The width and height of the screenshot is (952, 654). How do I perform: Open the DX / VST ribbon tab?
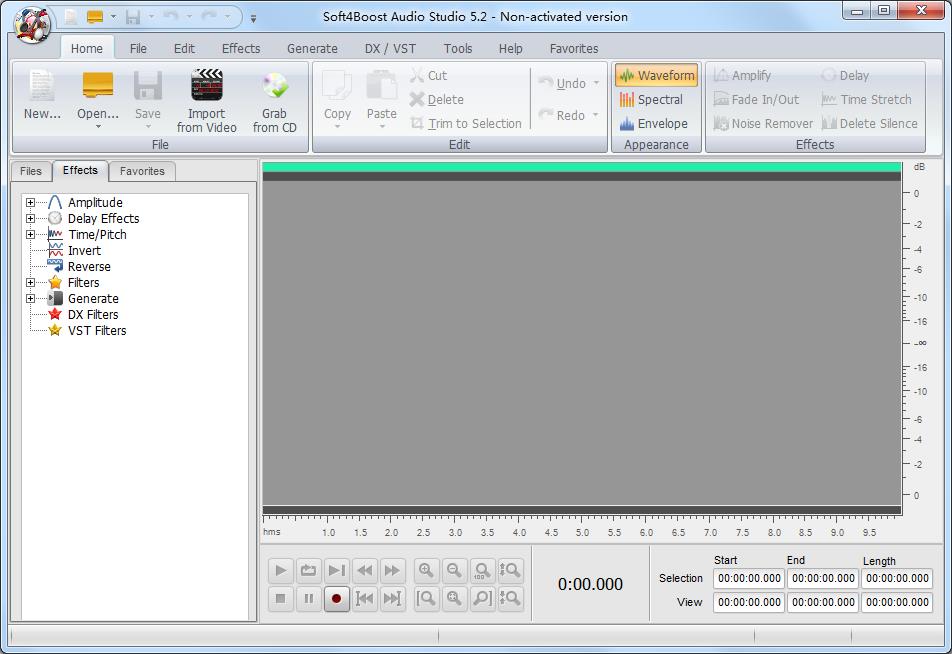390,48
